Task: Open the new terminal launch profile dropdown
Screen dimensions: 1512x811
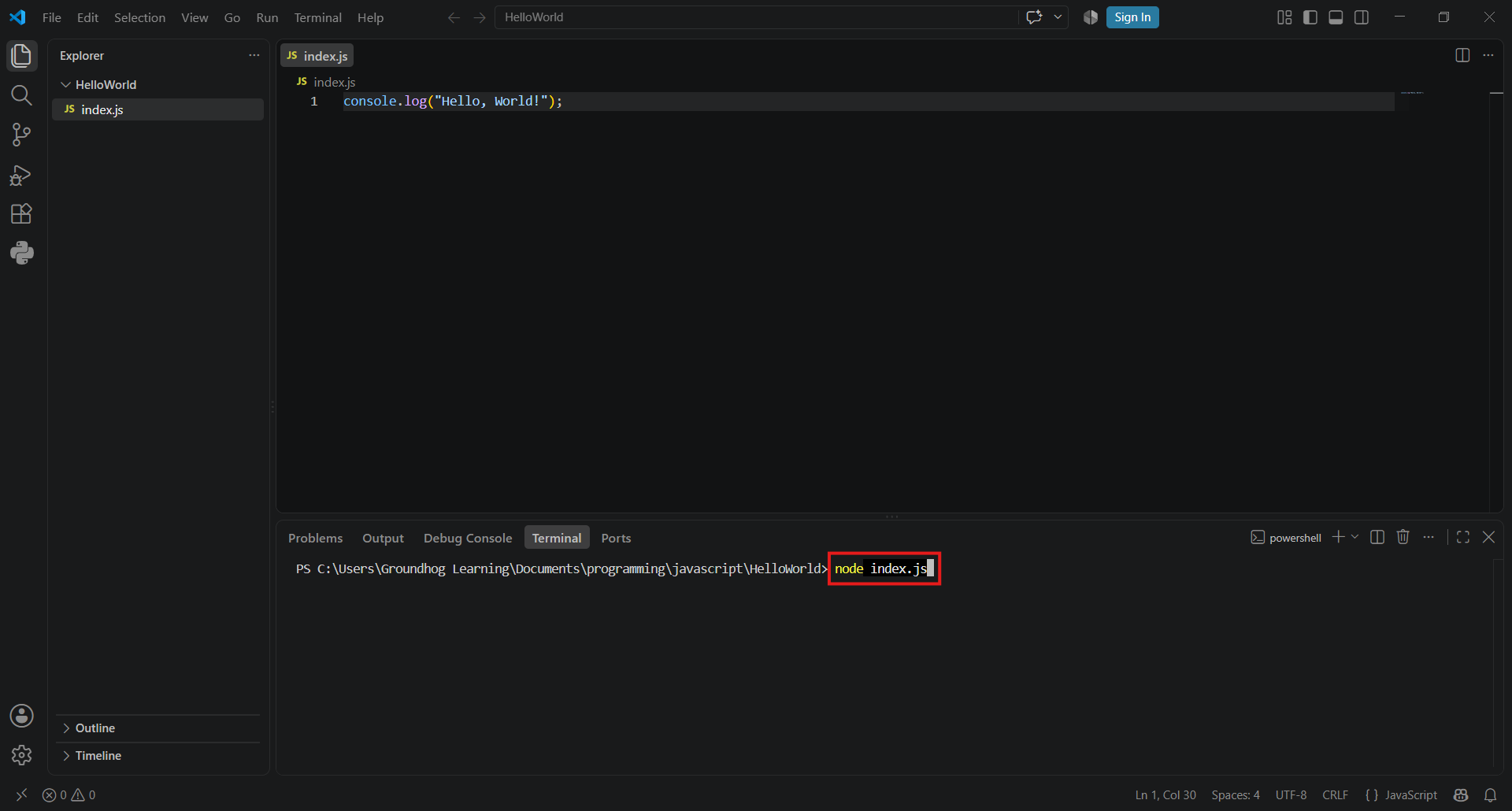Action: tap(1354, 537)
